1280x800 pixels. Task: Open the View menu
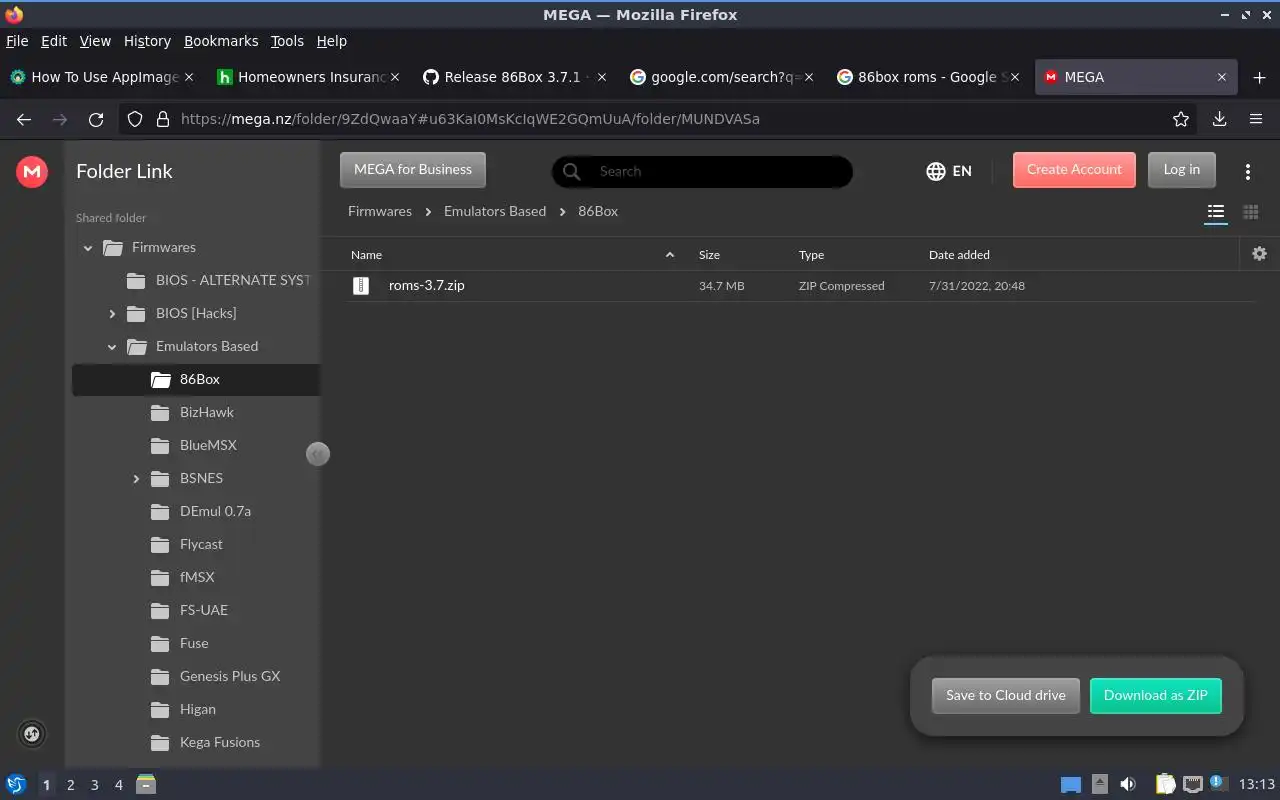click(95, 41)
